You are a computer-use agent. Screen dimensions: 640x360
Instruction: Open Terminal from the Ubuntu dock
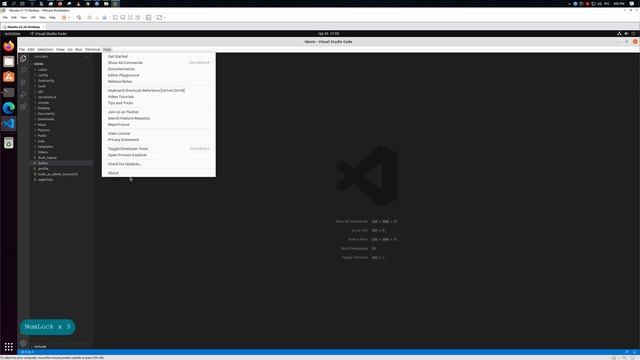coord(9,92)
